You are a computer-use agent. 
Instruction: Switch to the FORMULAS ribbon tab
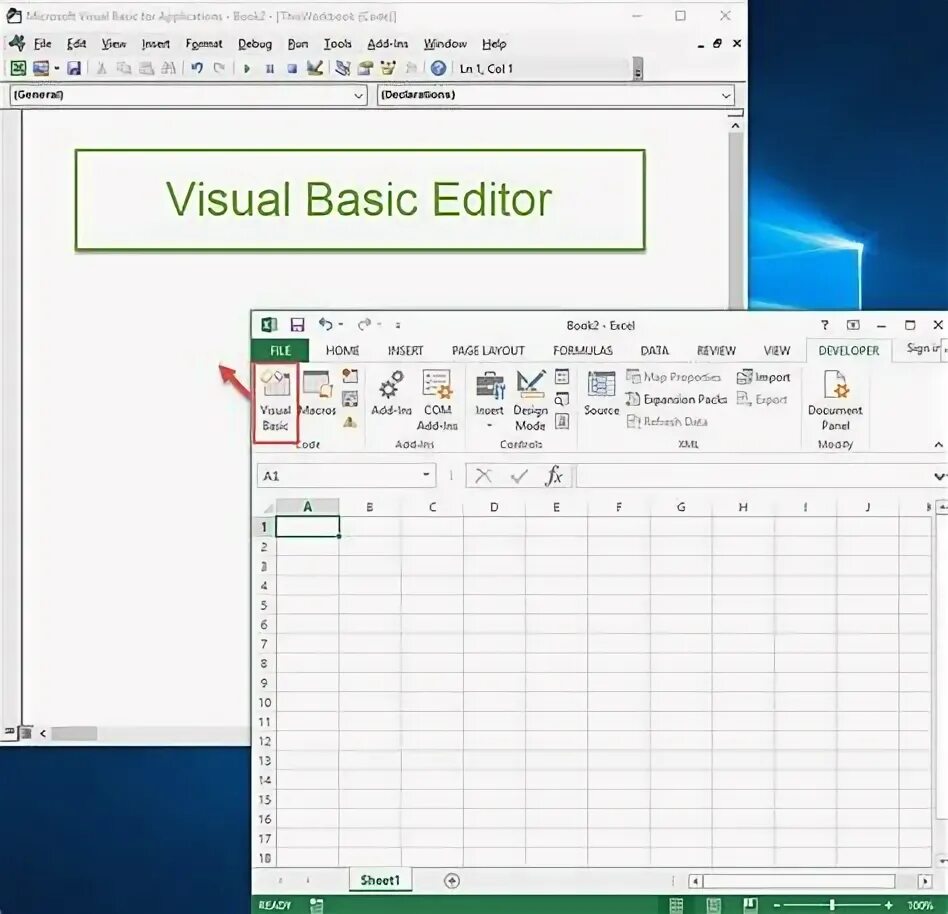[x=582, y=350]
